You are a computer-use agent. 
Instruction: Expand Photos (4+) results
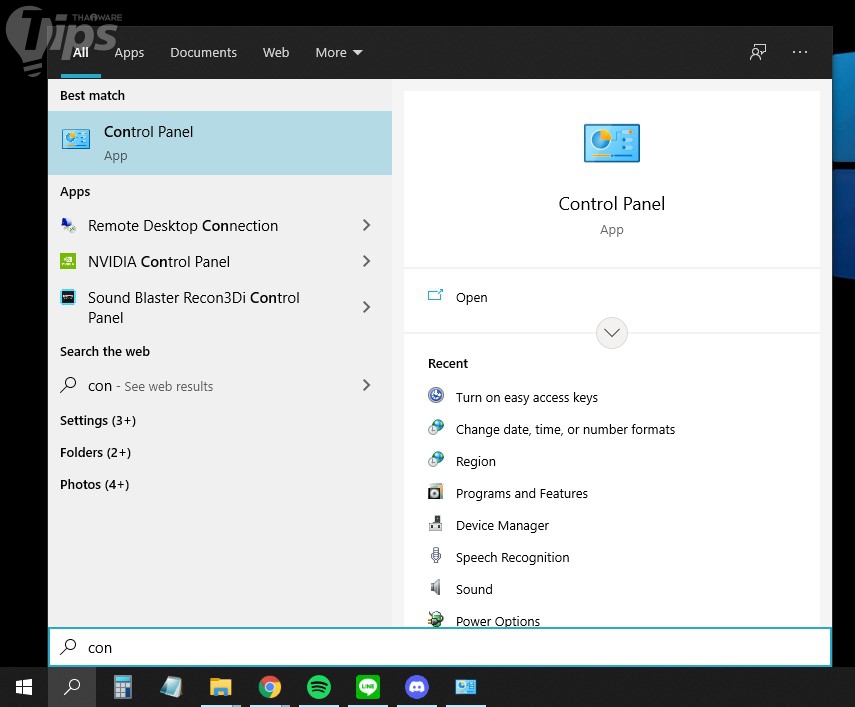click(94, 485)
